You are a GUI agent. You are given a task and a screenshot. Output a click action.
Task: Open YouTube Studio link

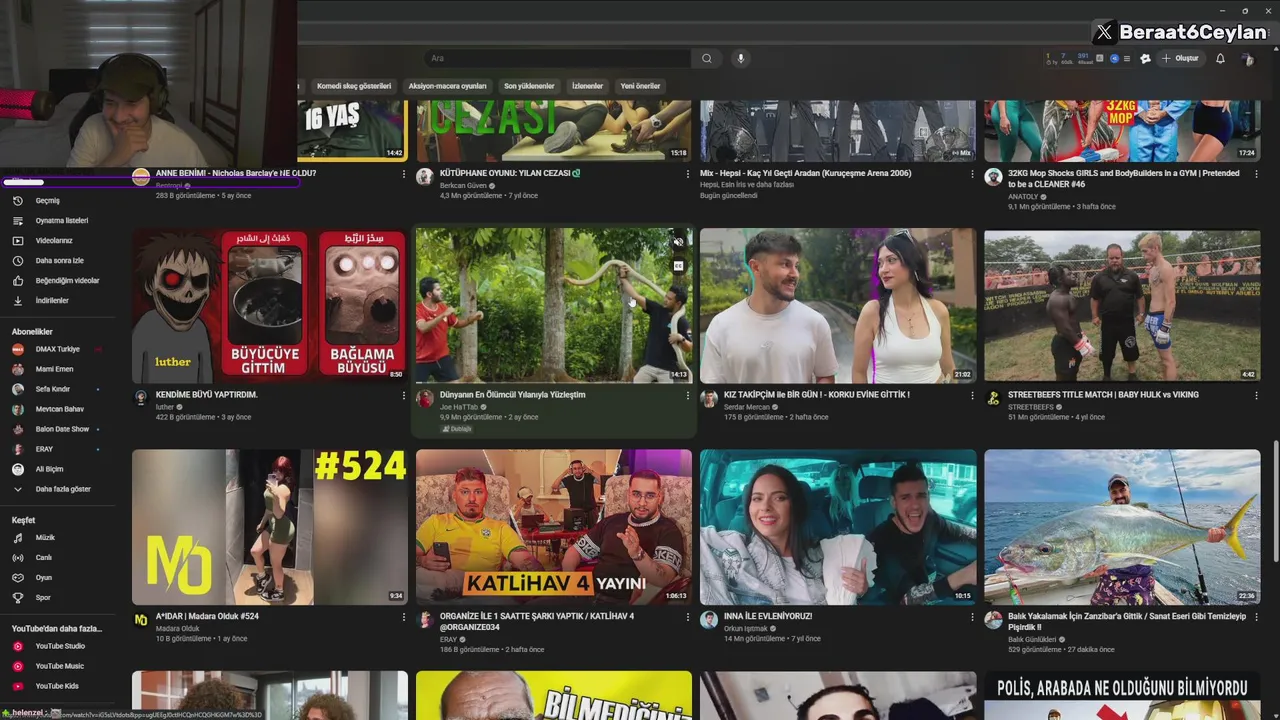pyautogui.click(x=60, y=646)
